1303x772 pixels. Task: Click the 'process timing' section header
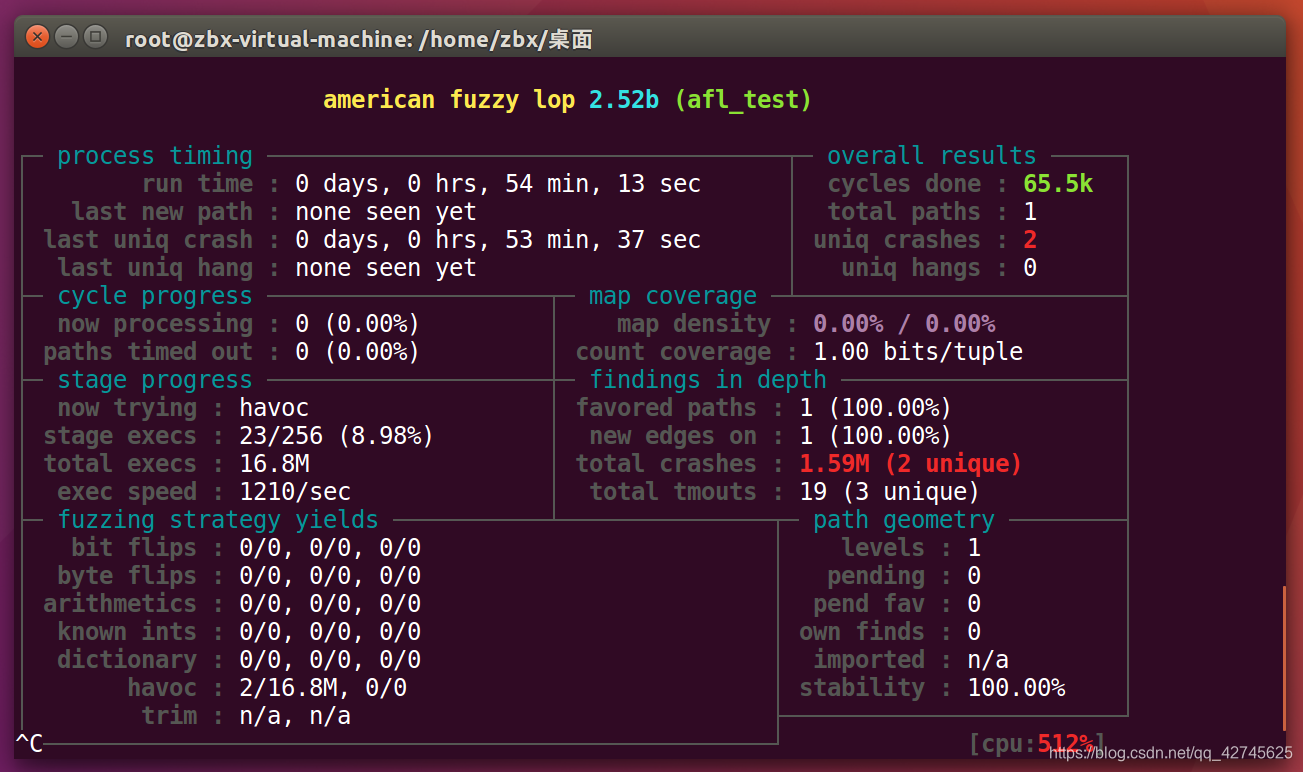(x=155, y=156)
